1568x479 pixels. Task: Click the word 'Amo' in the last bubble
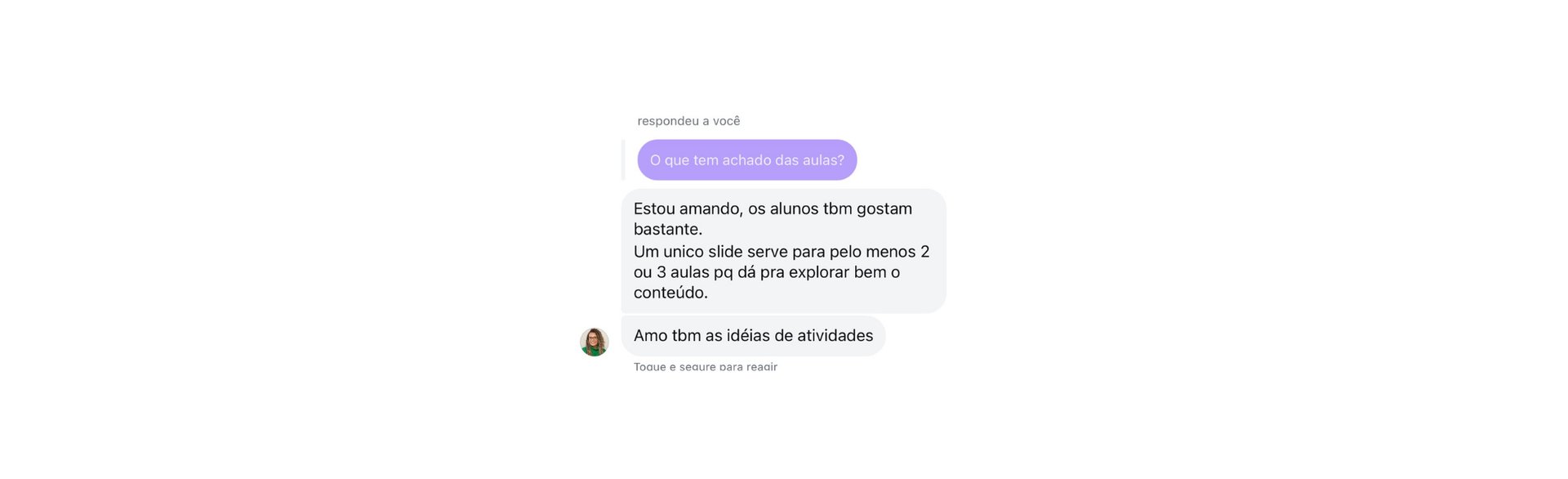[650, 336]
